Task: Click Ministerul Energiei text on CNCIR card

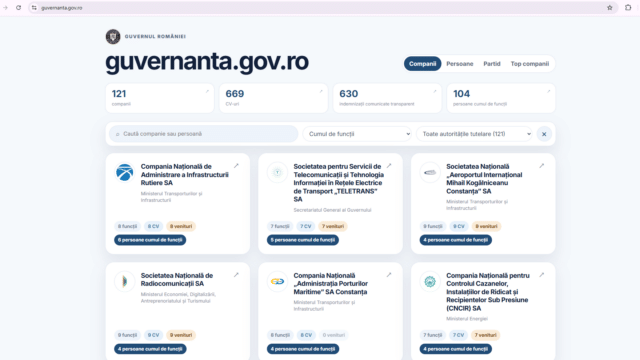Action: coord(467,319)
